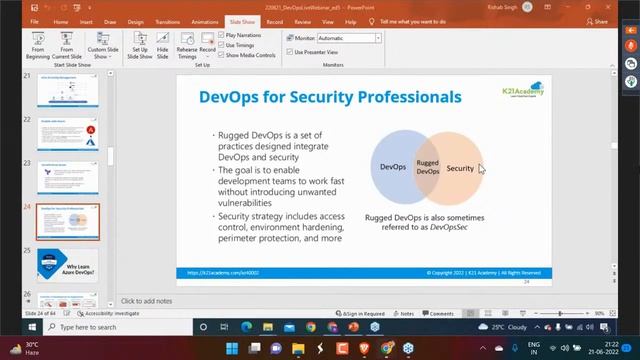Open Microsoft Edge on inner taskbar

247,327
